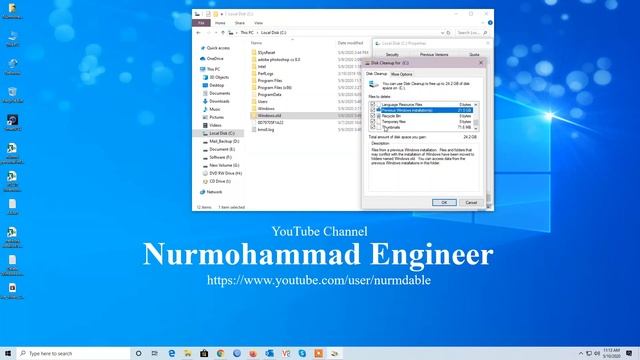The image size is (640, 360).
Task: Toggle the Language Resource Files checkbox
Action: (x=372, y=105)
